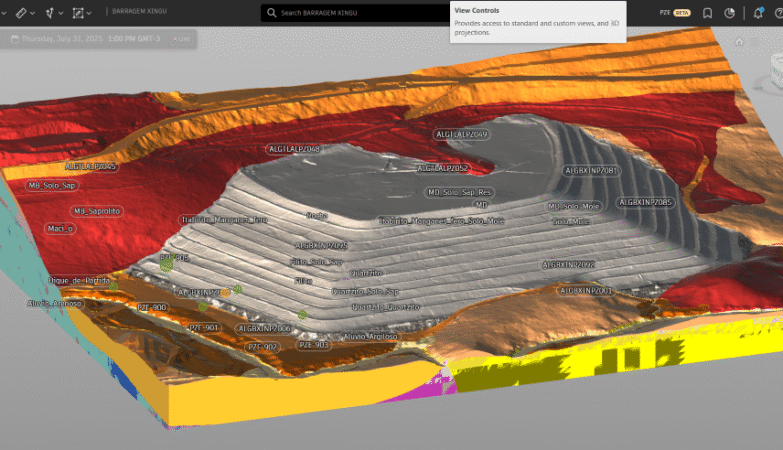The height and width of the screenshot is (450, 783).
Task: Expand the measure tool dropdown arrow
Action: coord(34,13)
